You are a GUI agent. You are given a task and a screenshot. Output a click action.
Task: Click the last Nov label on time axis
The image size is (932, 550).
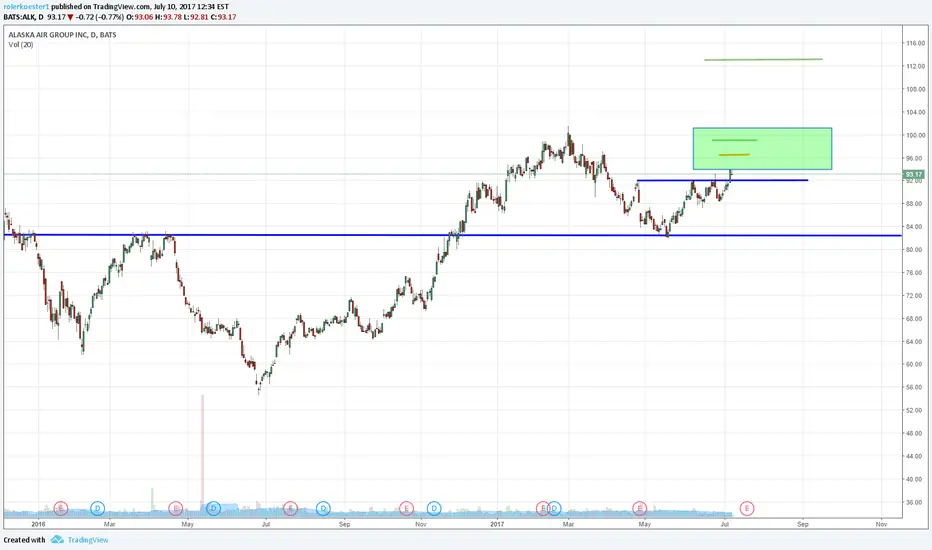coord(881,524)
